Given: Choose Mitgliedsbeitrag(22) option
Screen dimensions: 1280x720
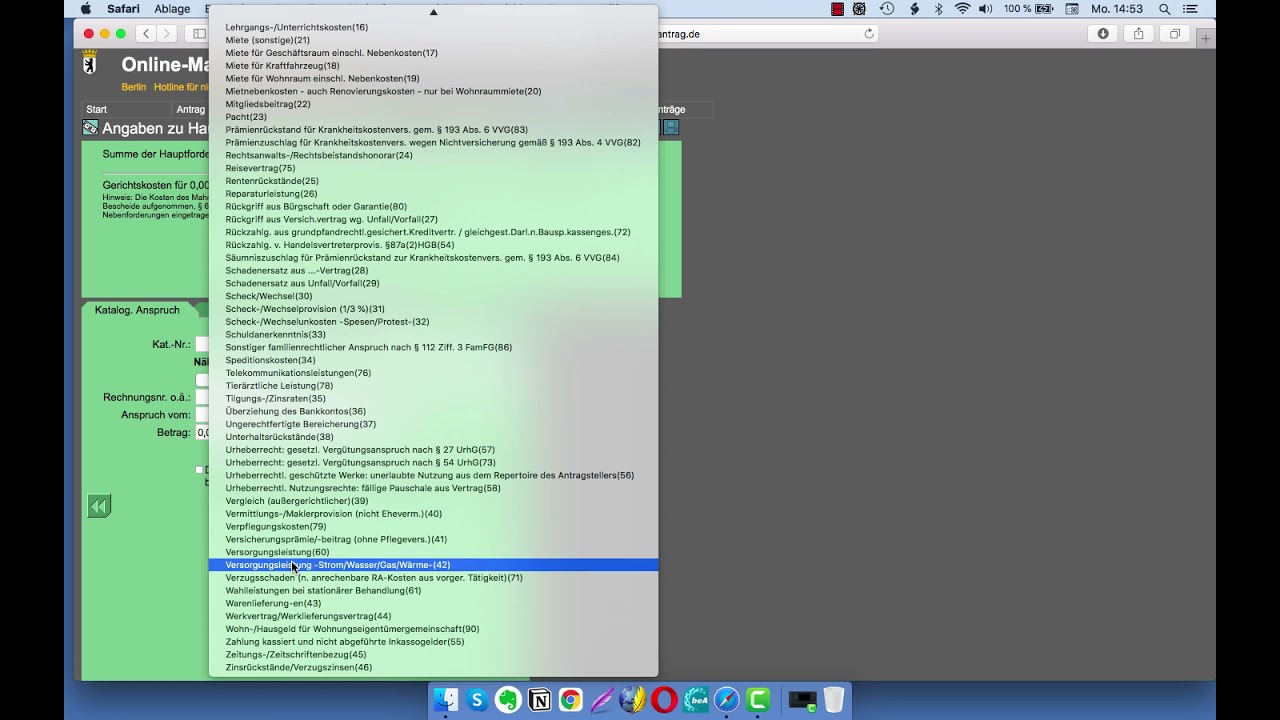Looking at the screenshot, I should (433, 104).
